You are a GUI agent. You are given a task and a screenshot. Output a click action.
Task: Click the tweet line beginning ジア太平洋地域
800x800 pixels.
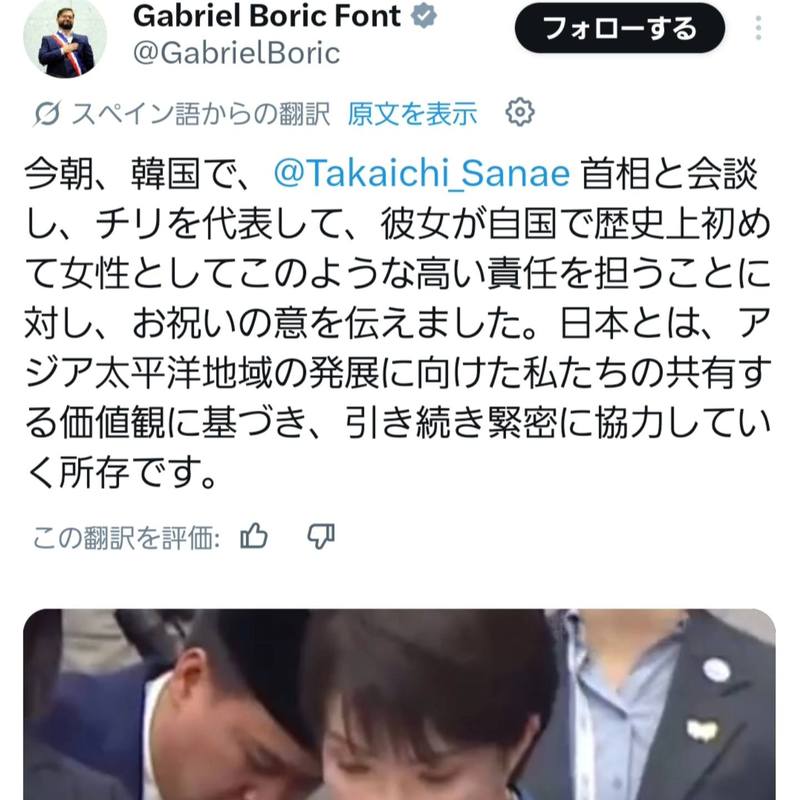pyautogui.click(x=398, y=373)
